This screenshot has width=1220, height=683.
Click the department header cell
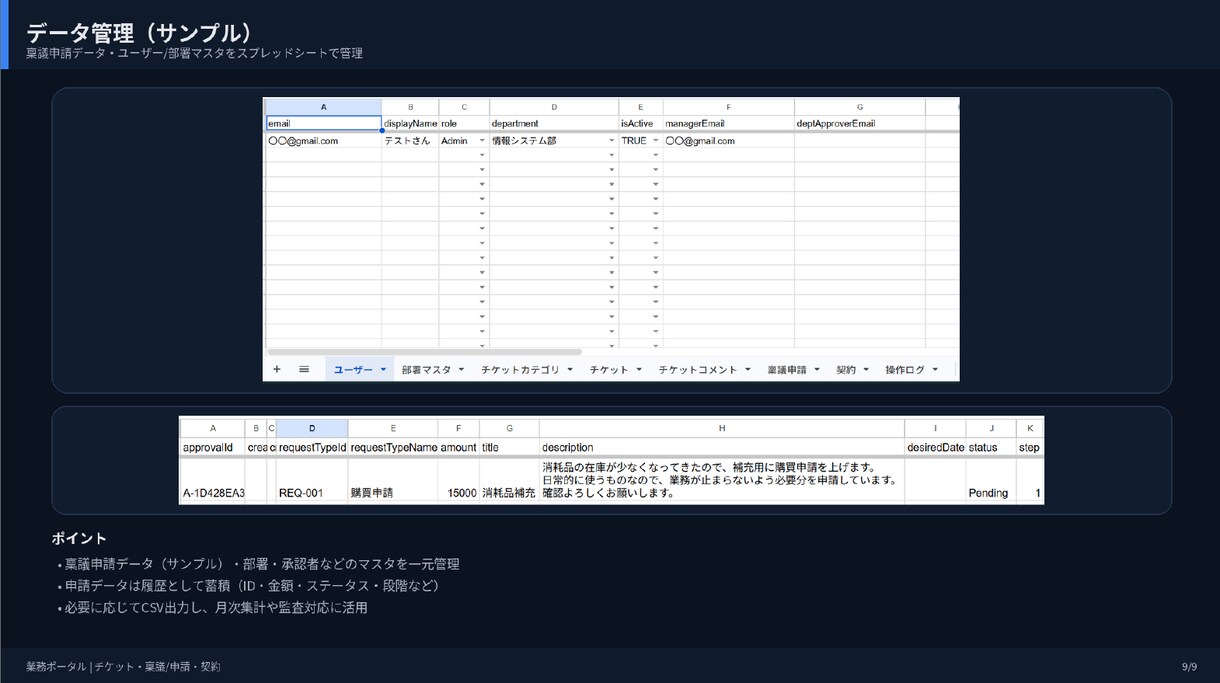tap(554, 123)
